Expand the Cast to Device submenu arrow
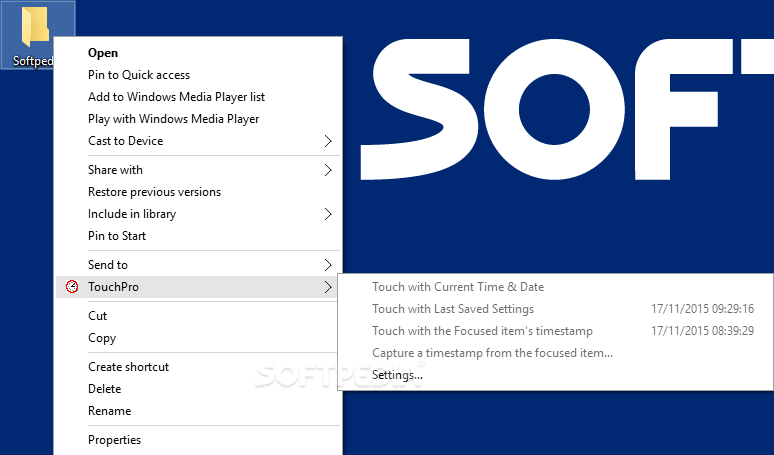774x455 pixels. (x=328, y=141)
